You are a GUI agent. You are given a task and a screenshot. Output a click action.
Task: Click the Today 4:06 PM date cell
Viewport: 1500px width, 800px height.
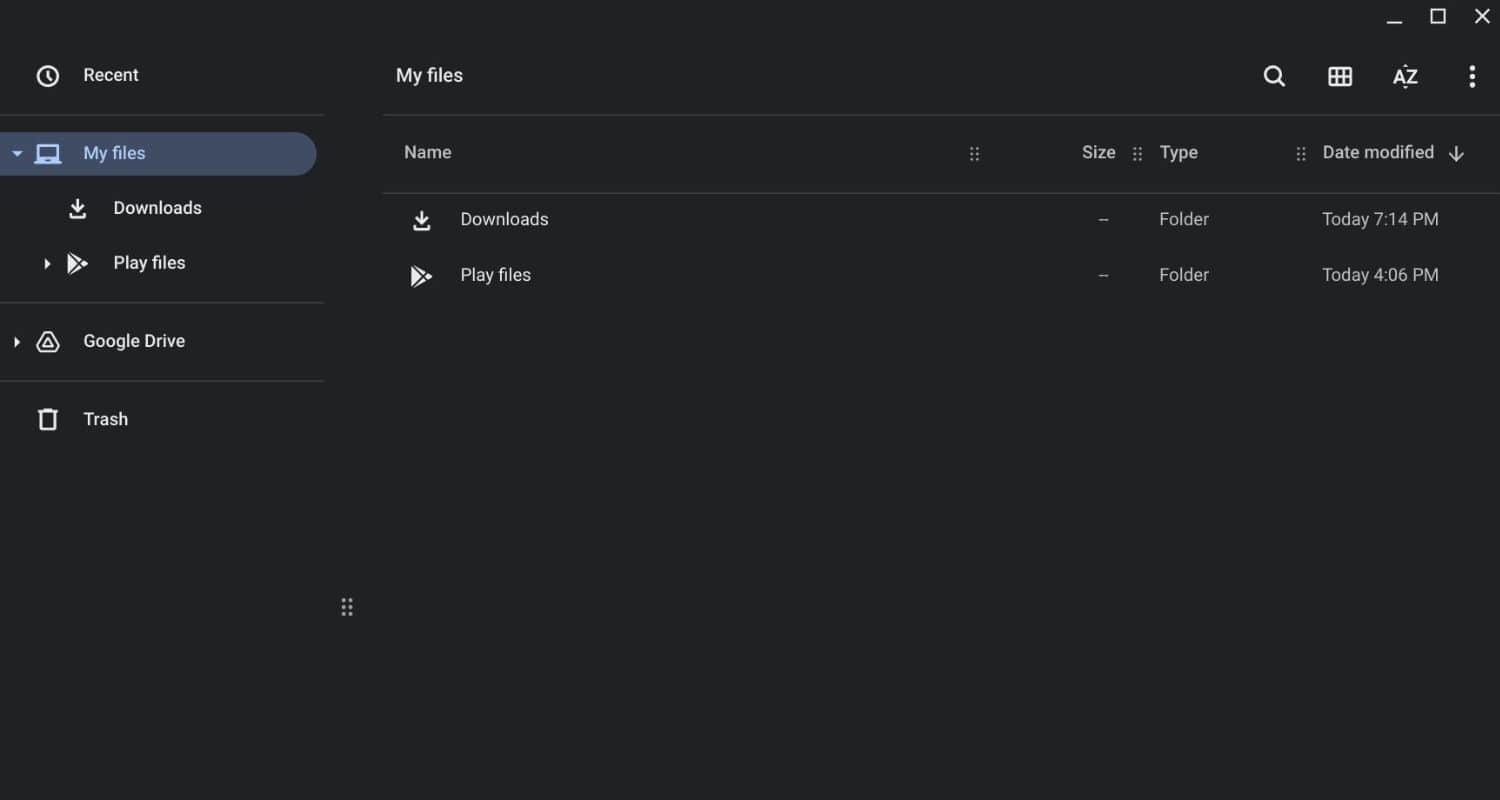pyautogui.click(x=1380, y=276)
